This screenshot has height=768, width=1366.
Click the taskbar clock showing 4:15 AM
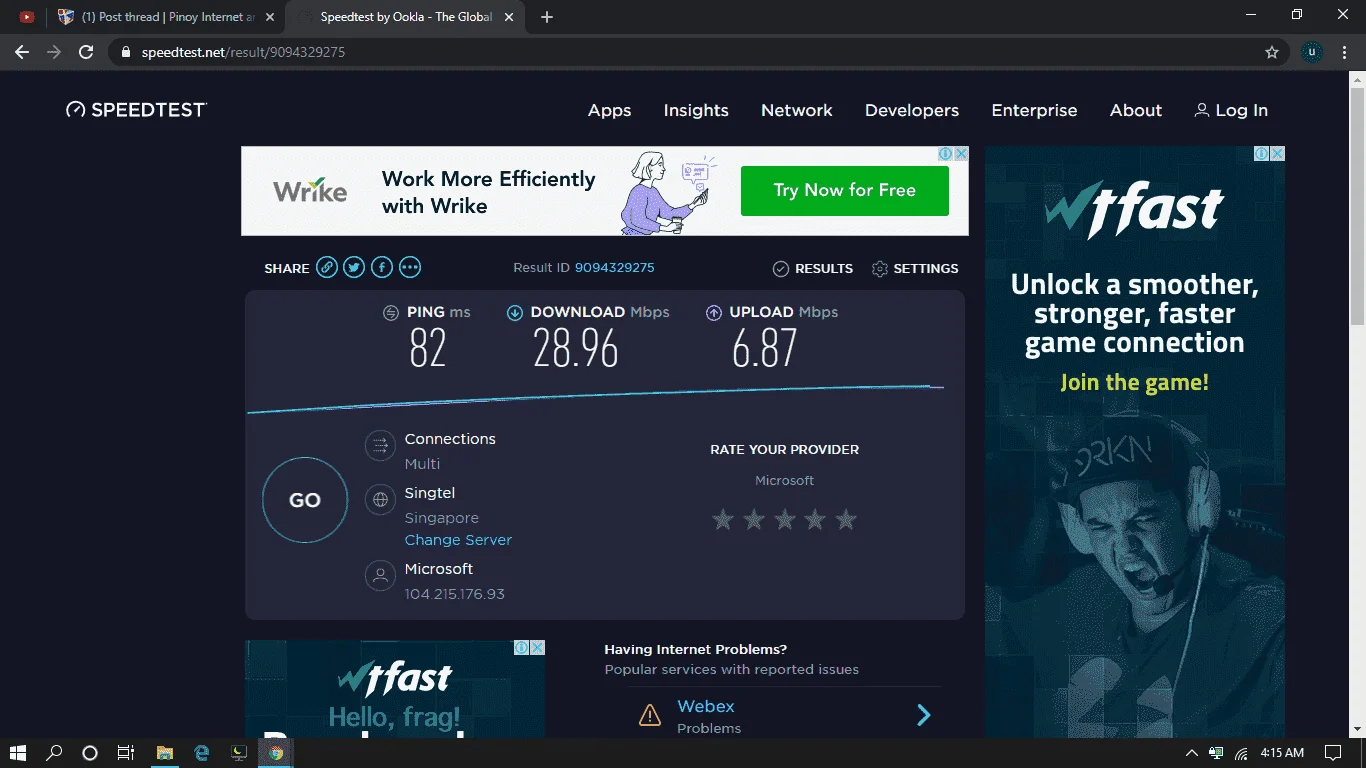(1282, 752)
